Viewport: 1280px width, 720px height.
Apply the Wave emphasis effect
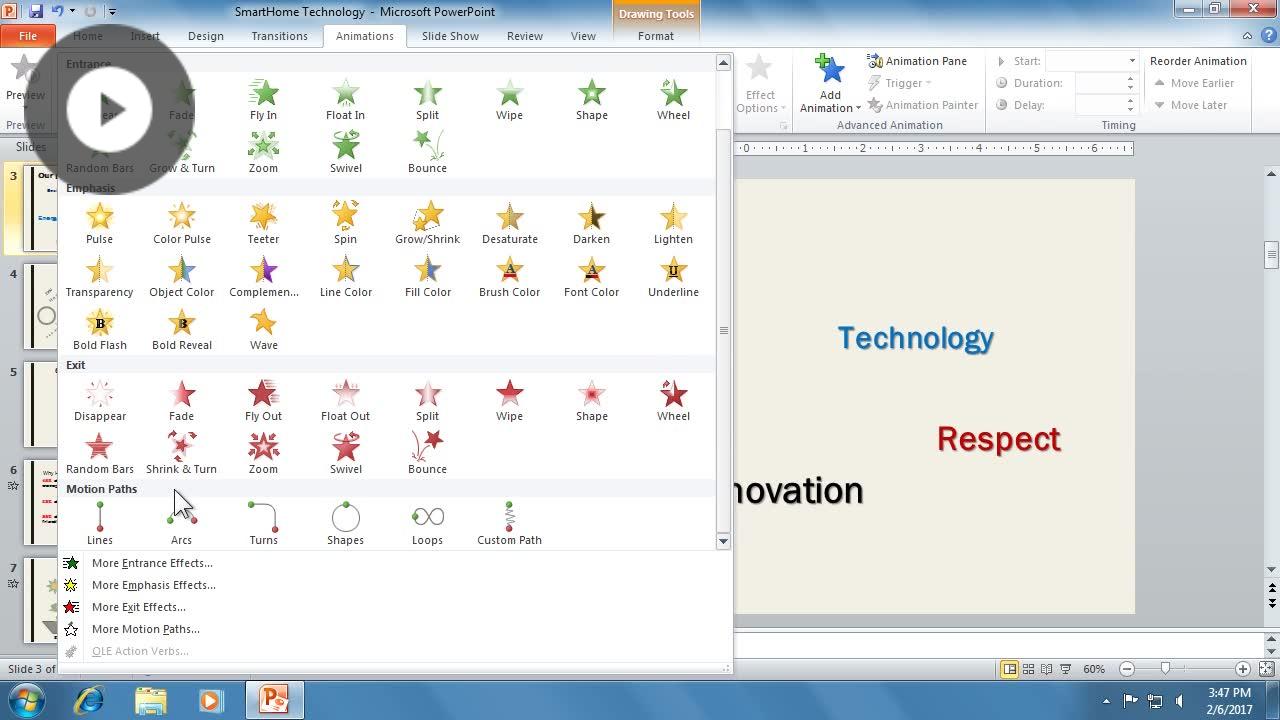click(x=263, y=327)
